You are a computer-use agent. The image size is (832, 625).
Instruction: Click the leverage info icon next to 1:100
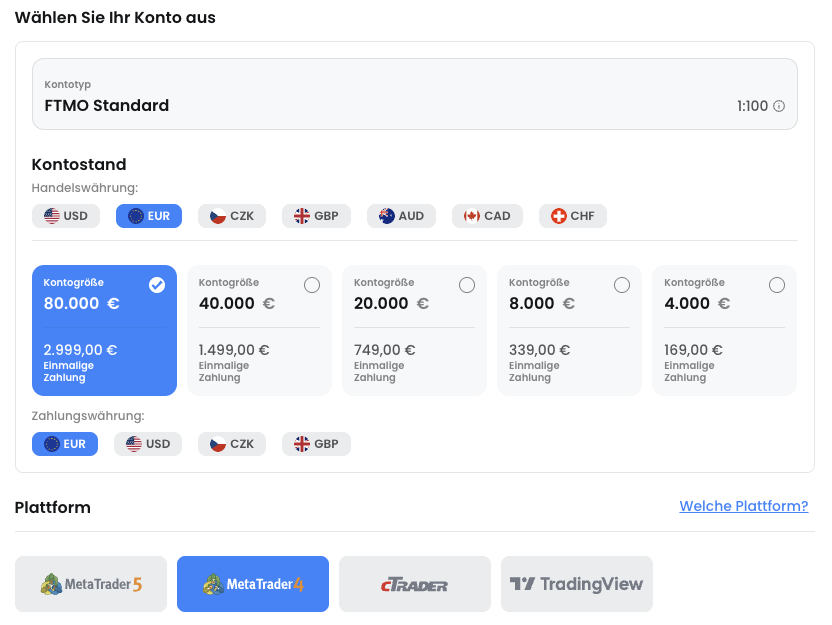pos(778,106)
